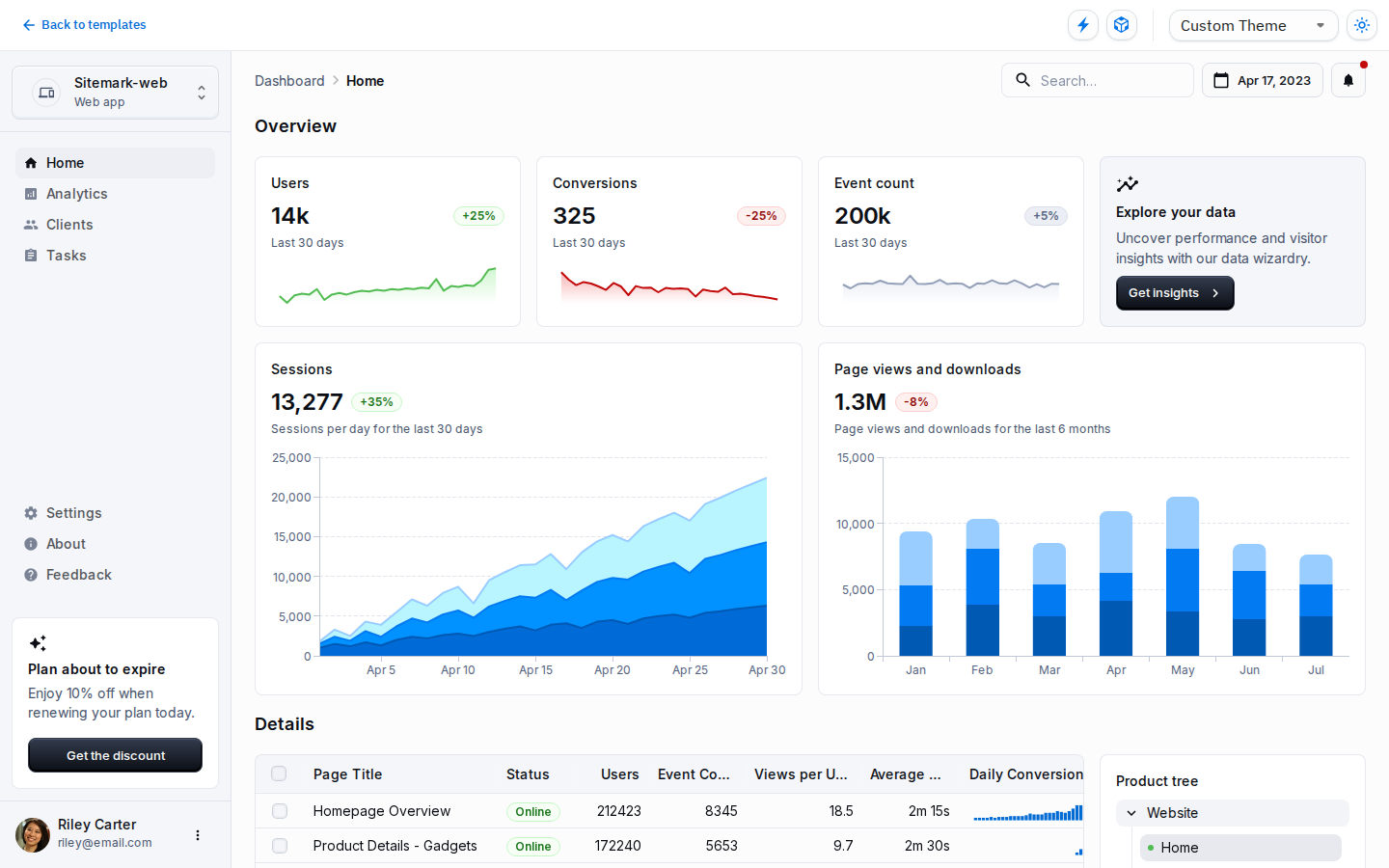
Task: Click the cube icon in top bar
Action: pyautogui.click(x=1122, y=25)
